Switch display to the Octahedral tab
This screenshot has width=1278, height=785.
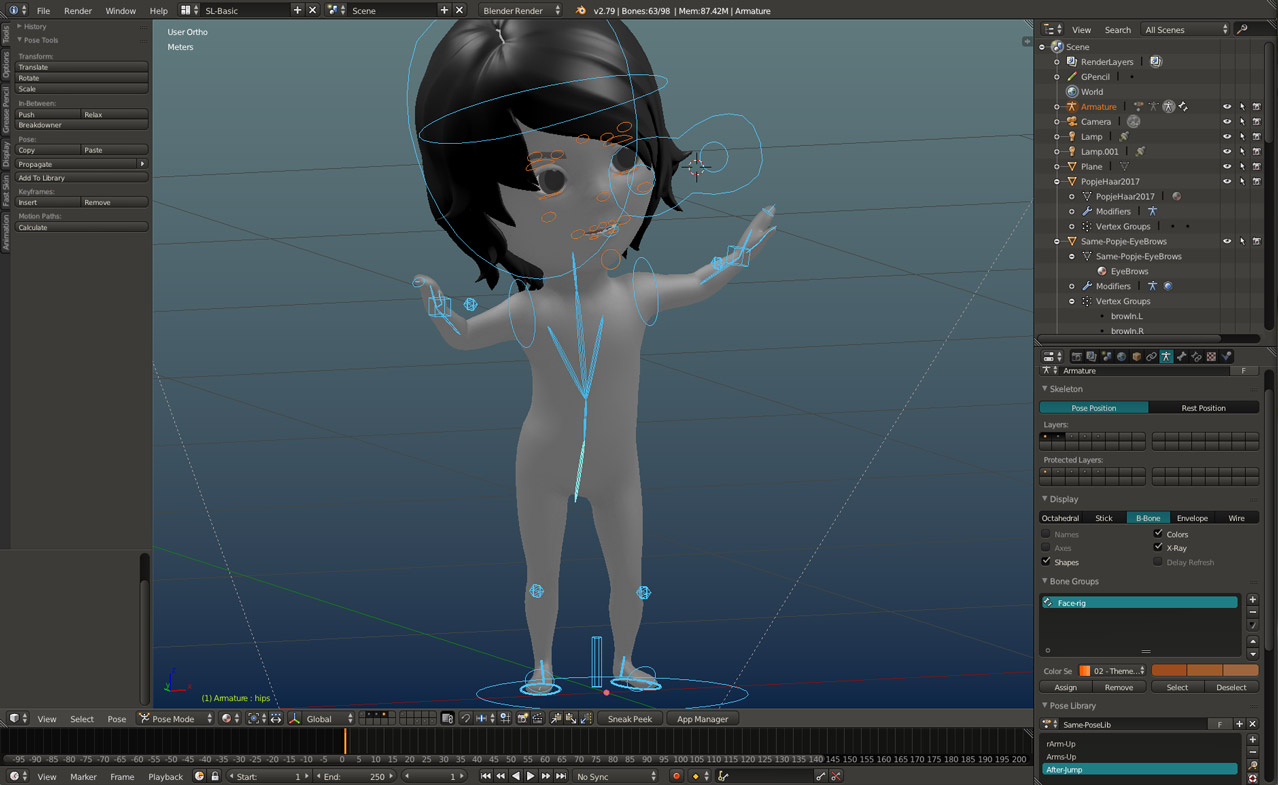tap(1060, 518)
